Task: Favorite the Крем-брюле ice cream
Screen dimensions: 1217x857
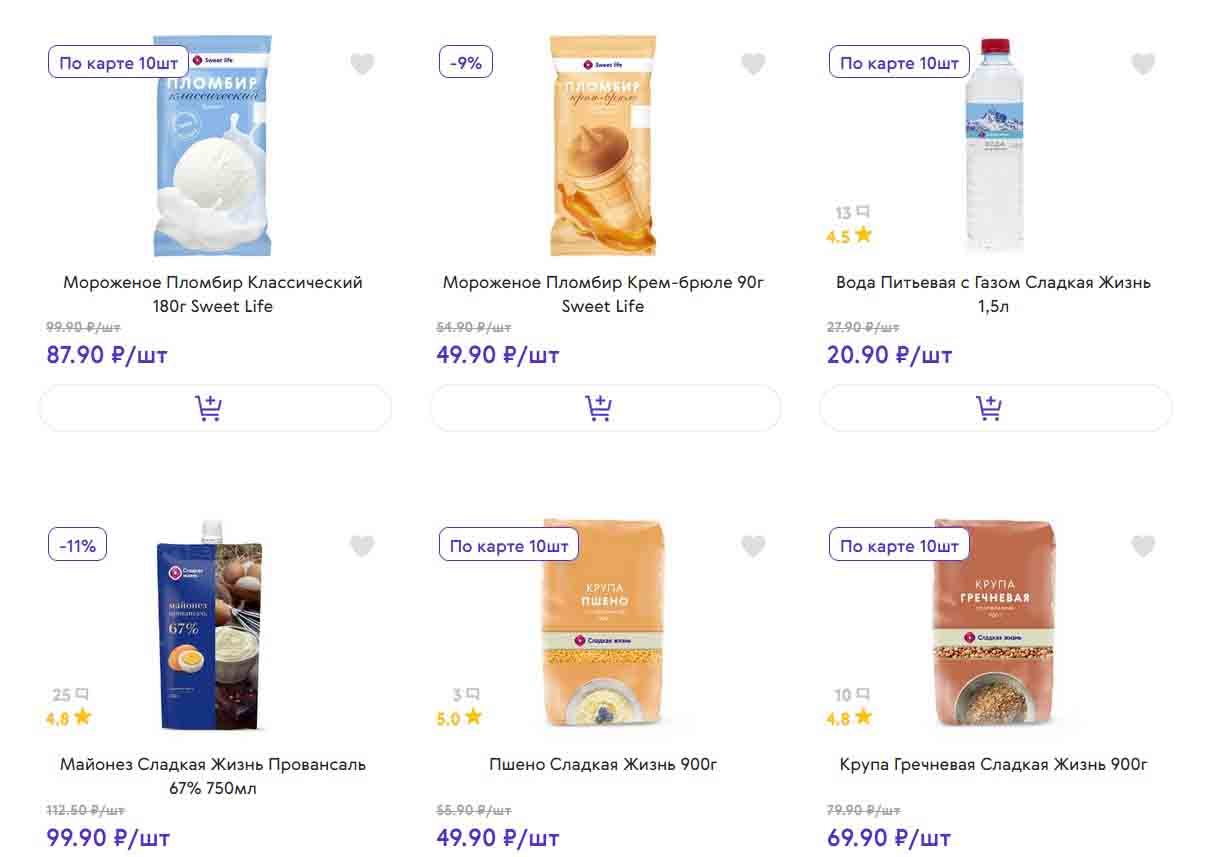Action: 753,64
